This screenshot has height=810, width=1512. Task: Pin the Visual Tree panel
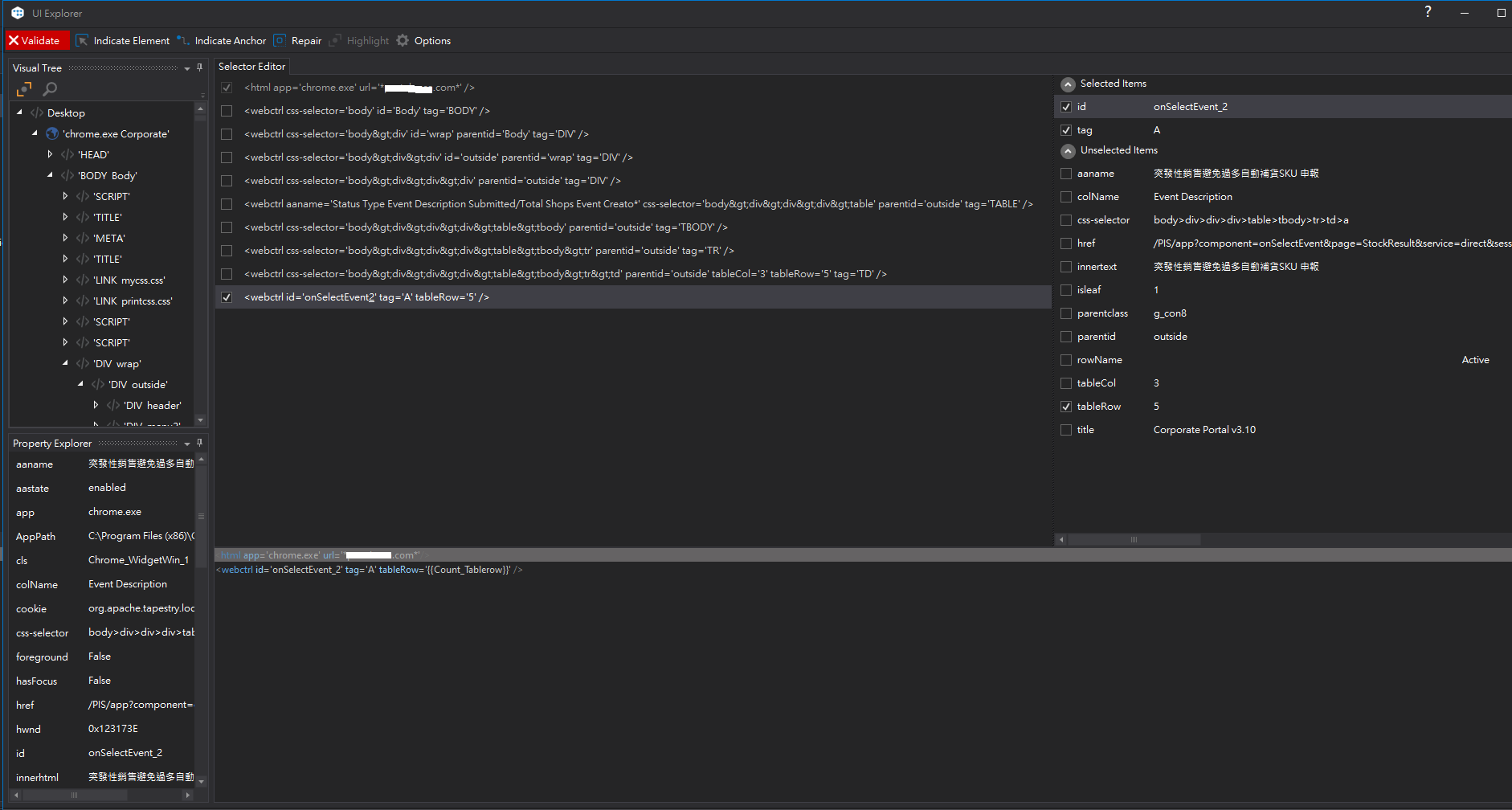[x=200, y=67]
